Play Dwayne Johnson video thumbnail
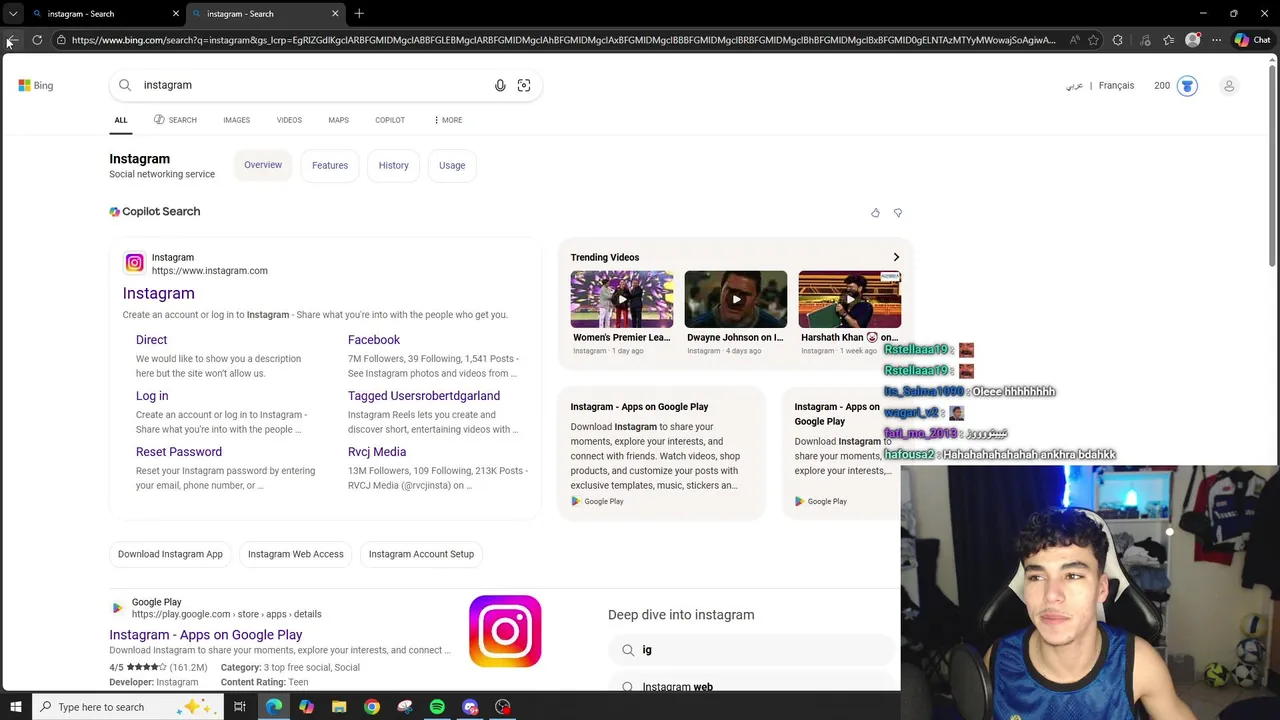1280x720 pixels. coord(736,299)
